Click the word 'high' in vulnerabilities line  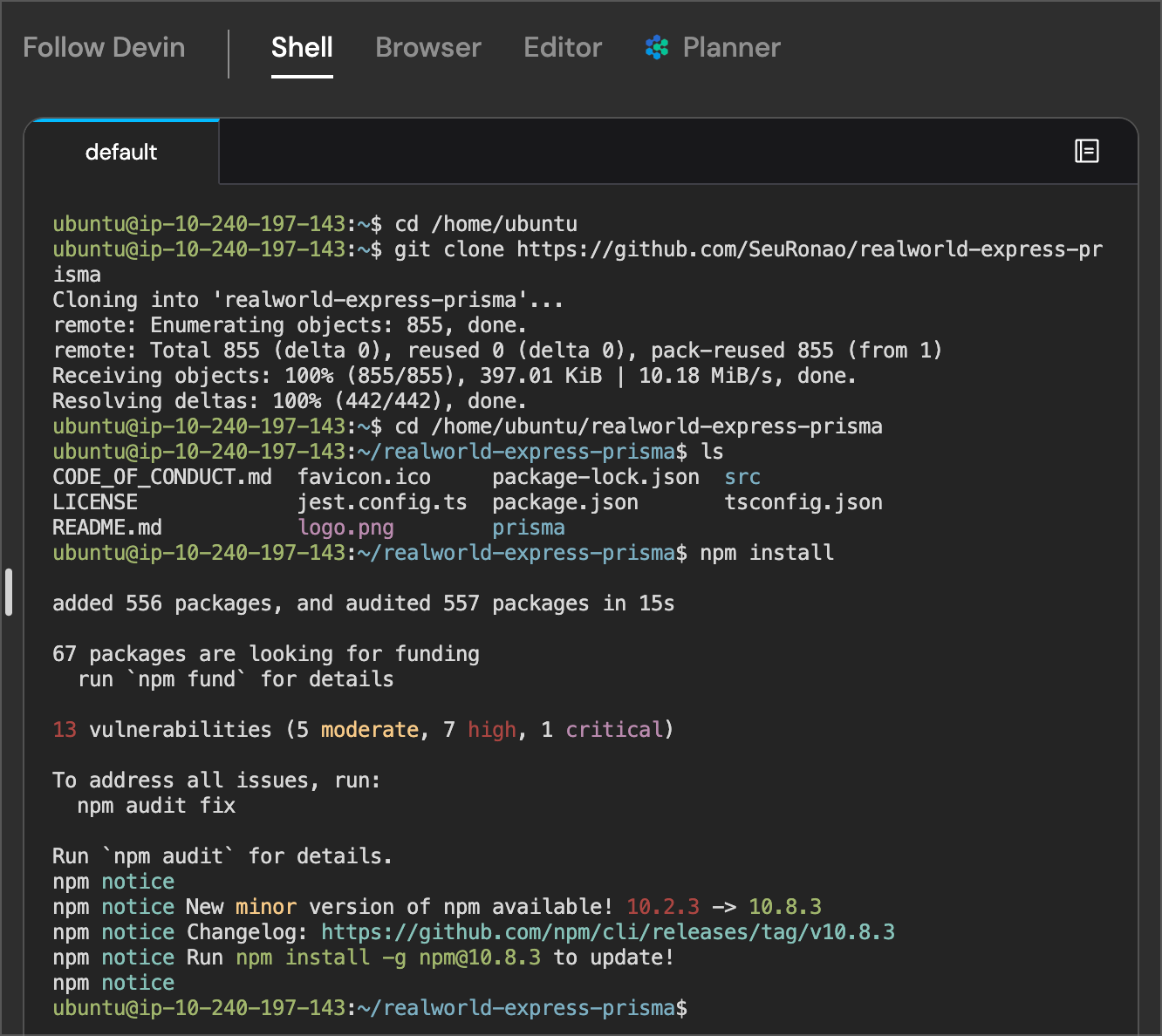pos(492,730)
